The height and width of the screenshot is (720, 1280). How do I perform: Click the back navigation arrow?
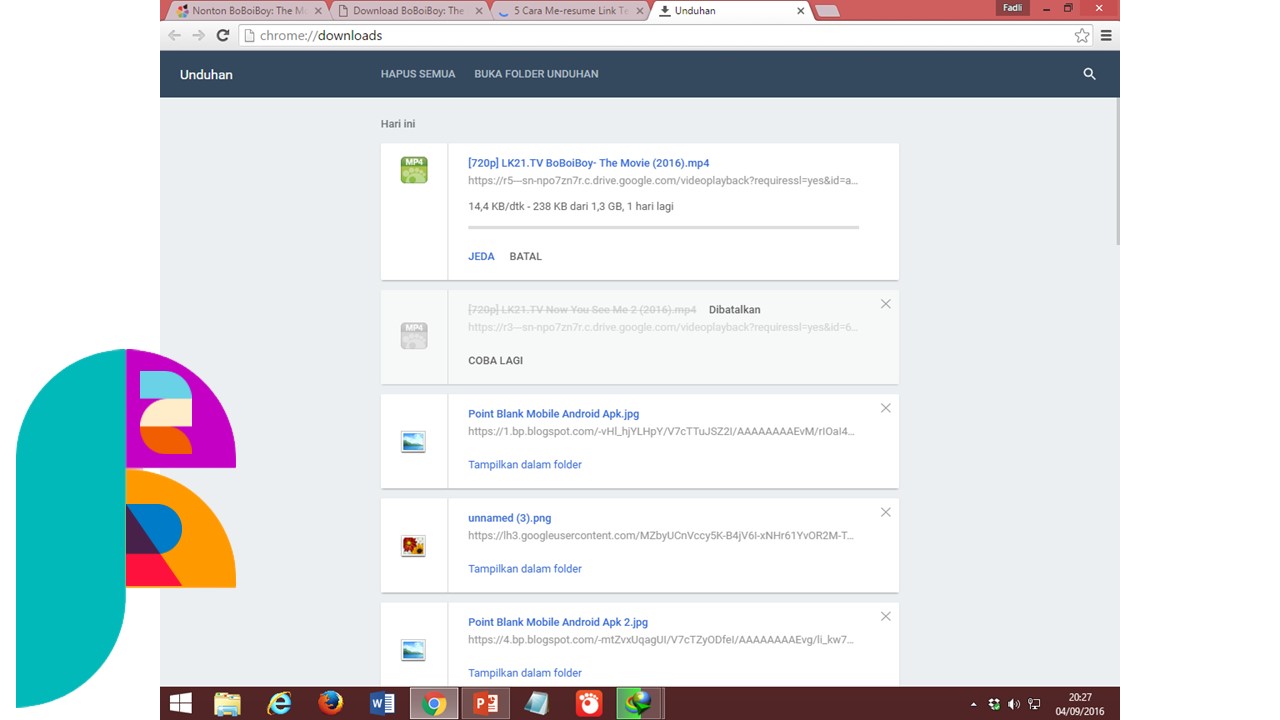tap(175, 35)
